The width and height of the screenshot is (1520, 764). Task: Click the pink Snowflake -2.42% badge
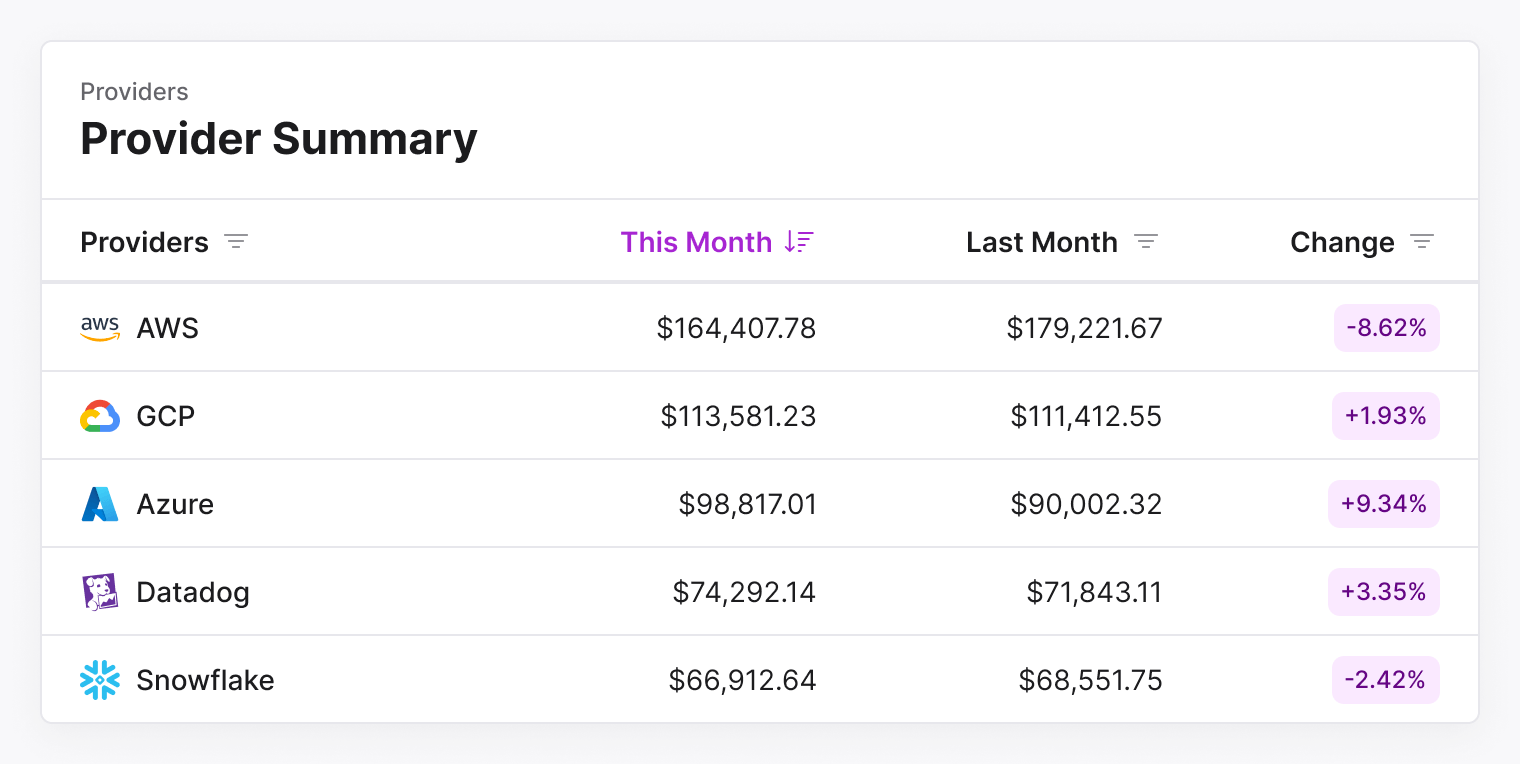point(1386,680)
